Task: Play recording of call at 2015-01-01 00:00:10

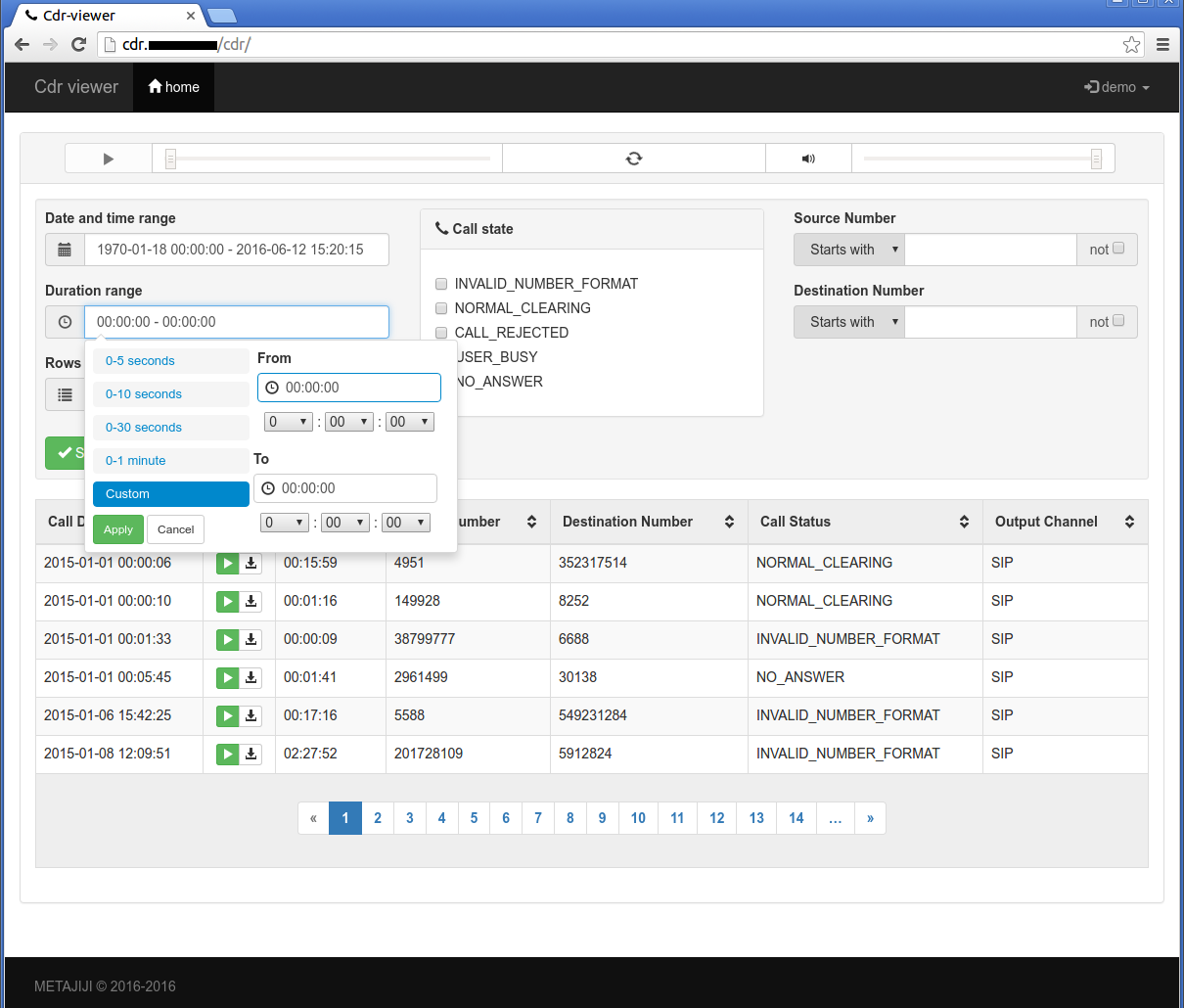Action: (227, 601)
